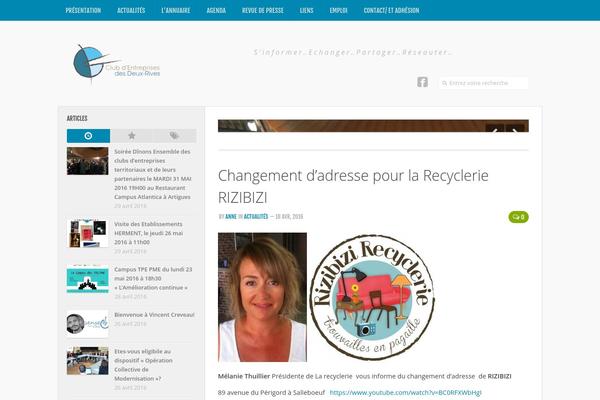Open the green comments count bubble
Viewport: 600px width, 400px height.
[518, 217]
